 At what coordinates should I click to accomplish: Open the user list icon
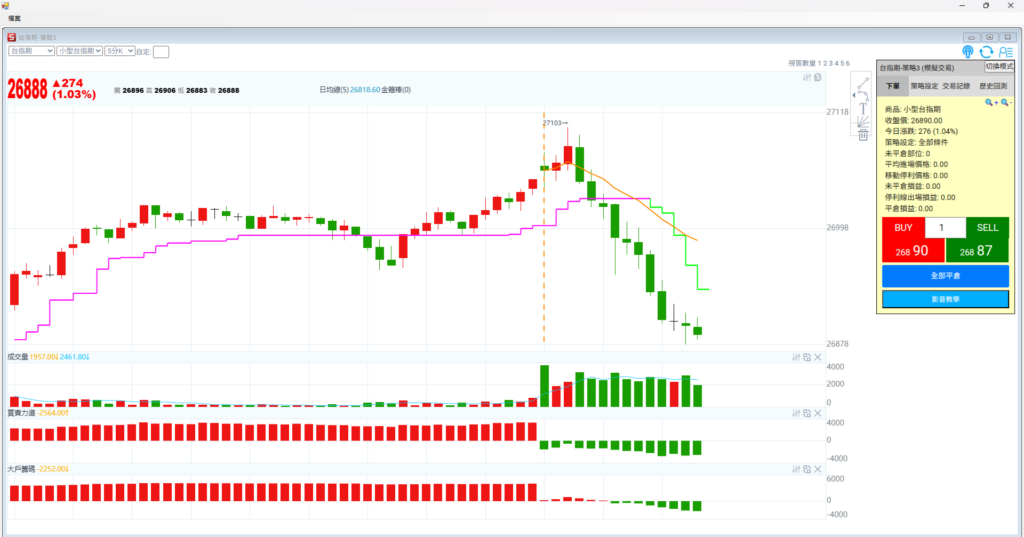[1005, 52]
